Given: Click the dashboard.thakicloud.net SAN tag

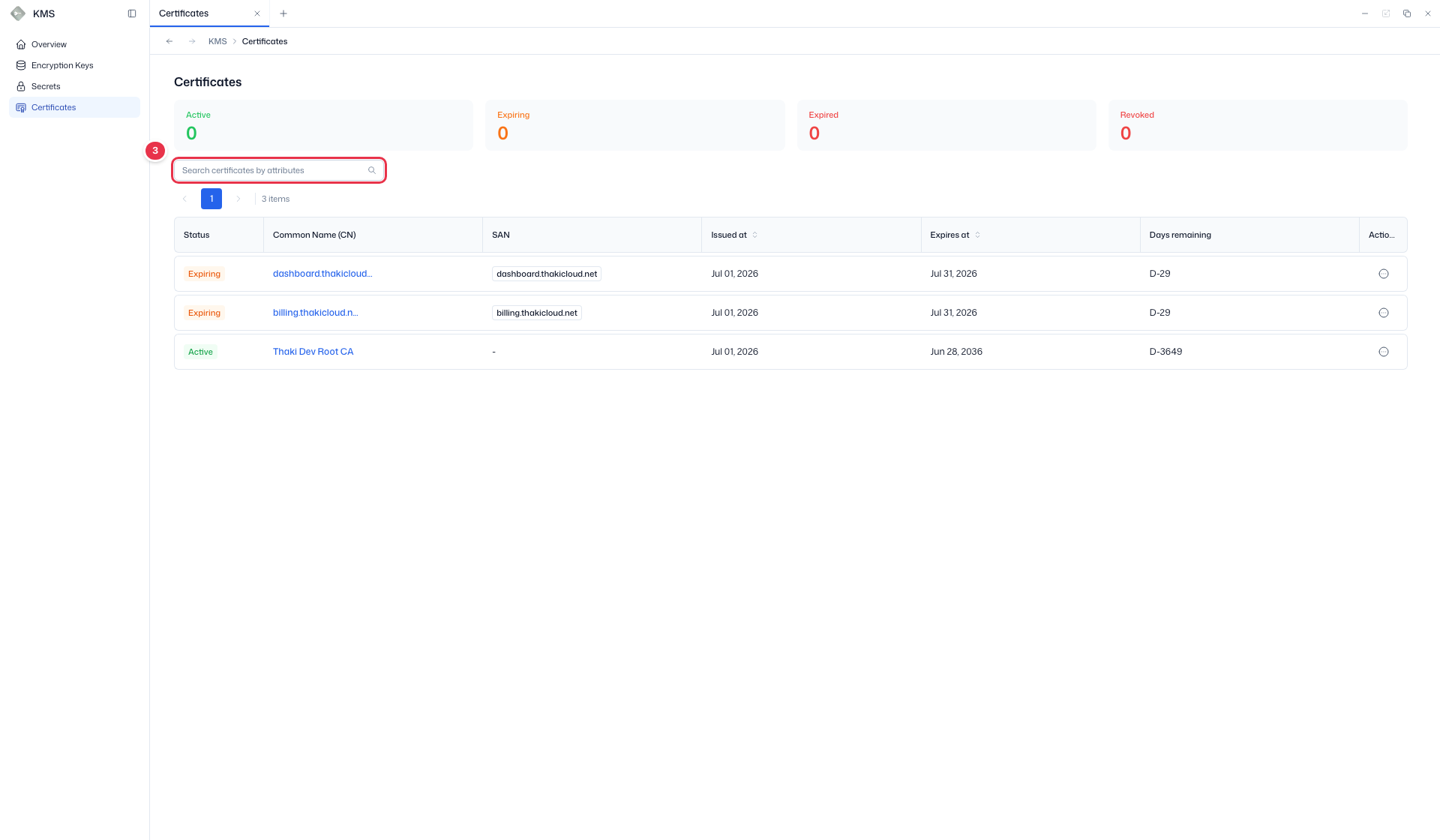Looking at the screenshot, I should pyautogui.click(x=547, y=274).
